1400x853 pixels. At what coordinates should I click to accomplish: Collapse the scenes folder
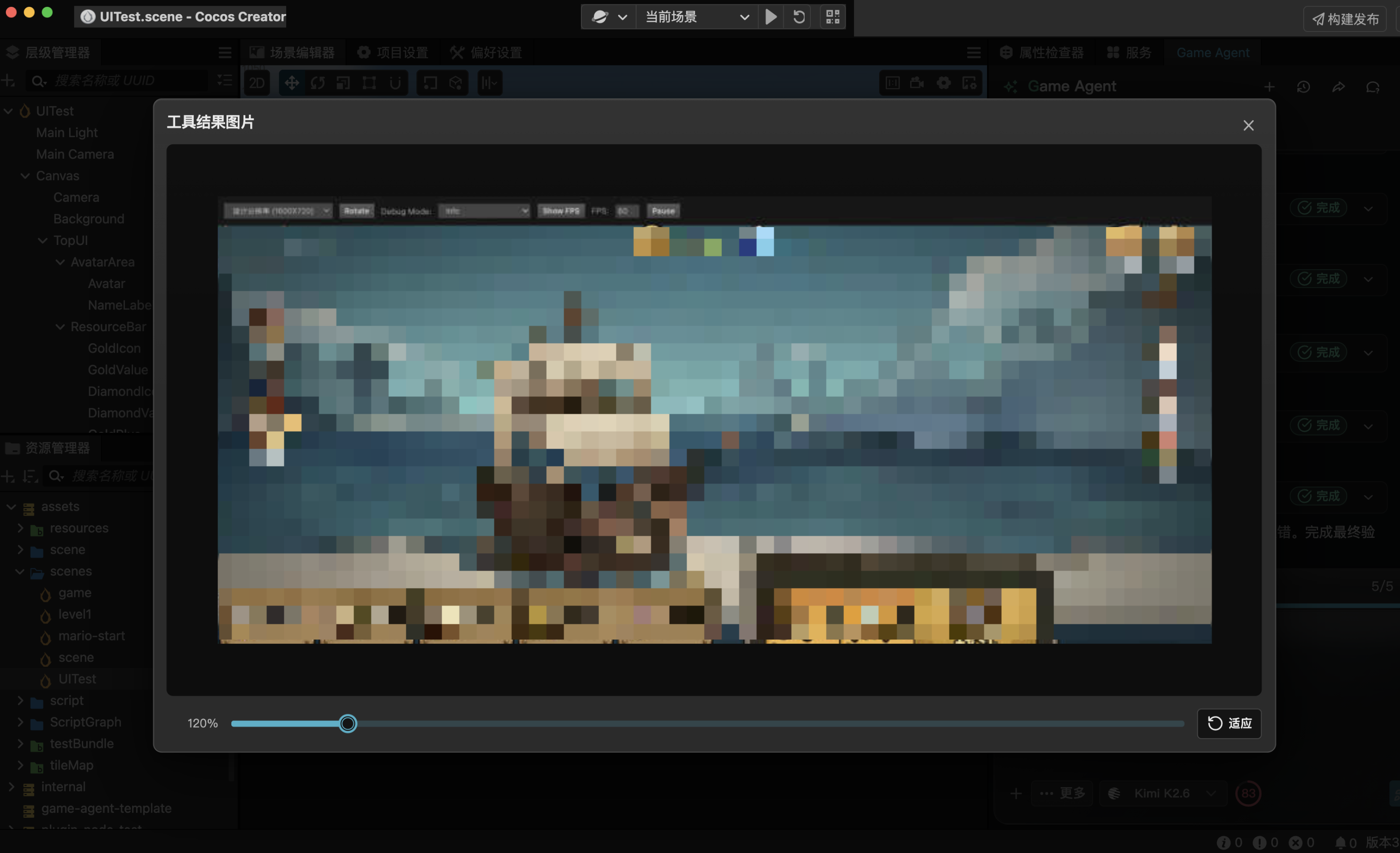pyautogui.click(x=20, y=571)
